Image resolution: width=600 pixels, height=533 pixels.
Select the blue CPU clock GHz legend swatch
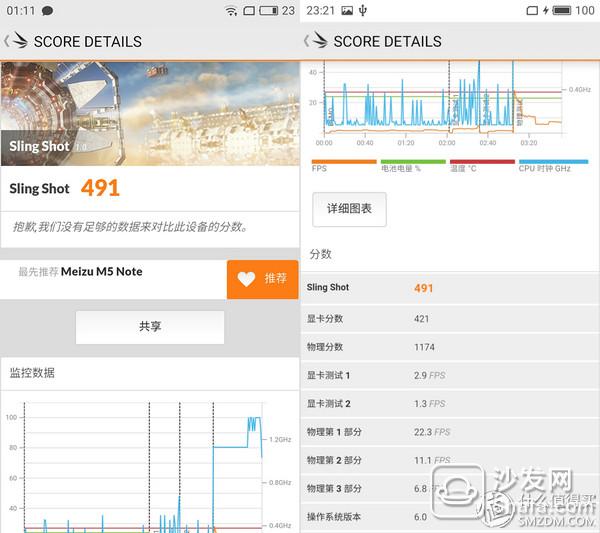coord(553,162)
